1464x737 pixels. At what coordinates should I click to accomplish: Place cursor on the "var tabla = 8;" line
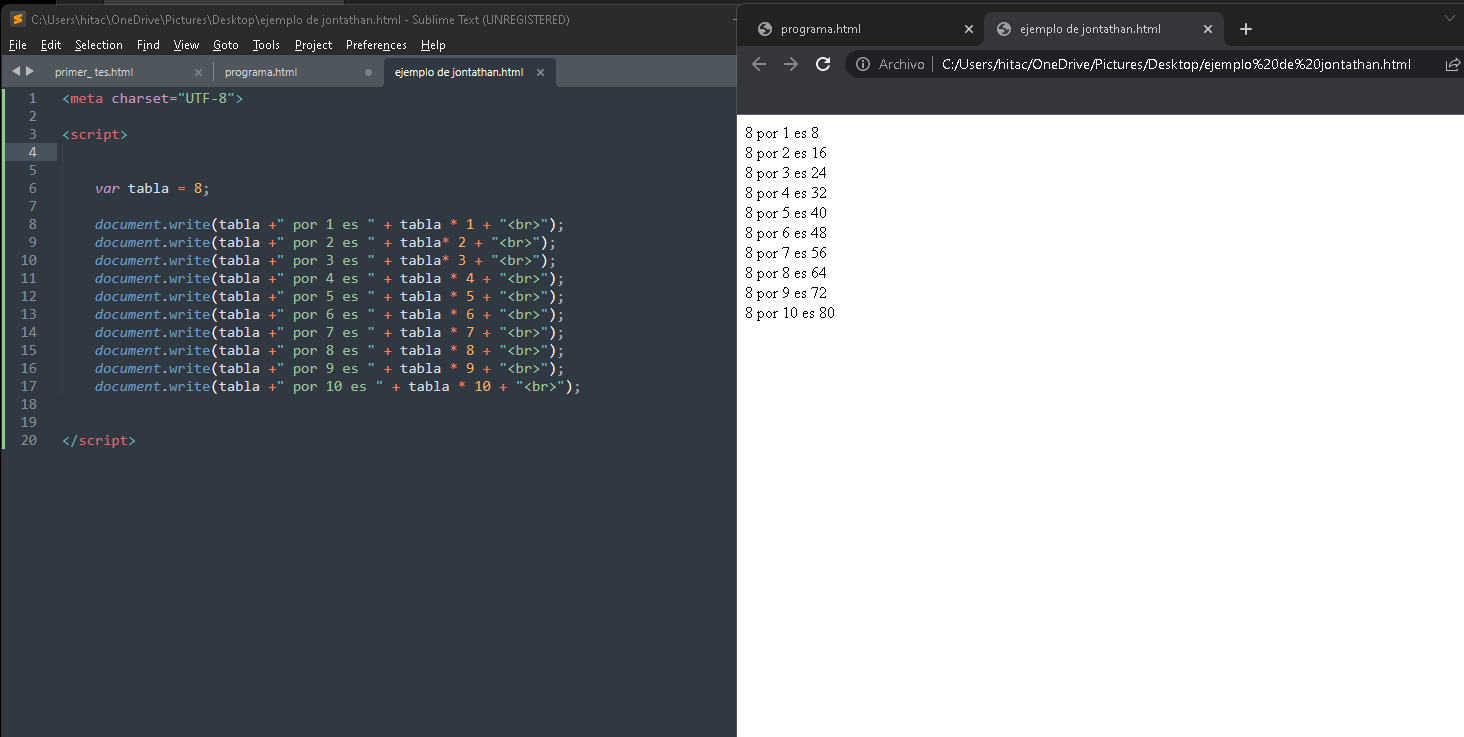click(x=152, y=188)
